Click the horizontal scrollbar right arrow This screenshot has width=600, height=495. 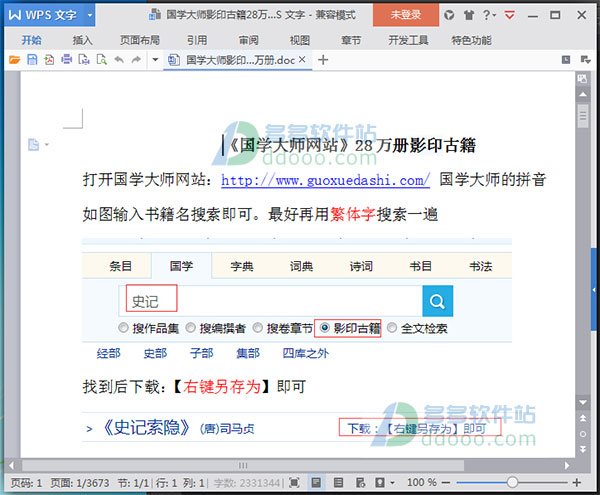coord(567,466)
